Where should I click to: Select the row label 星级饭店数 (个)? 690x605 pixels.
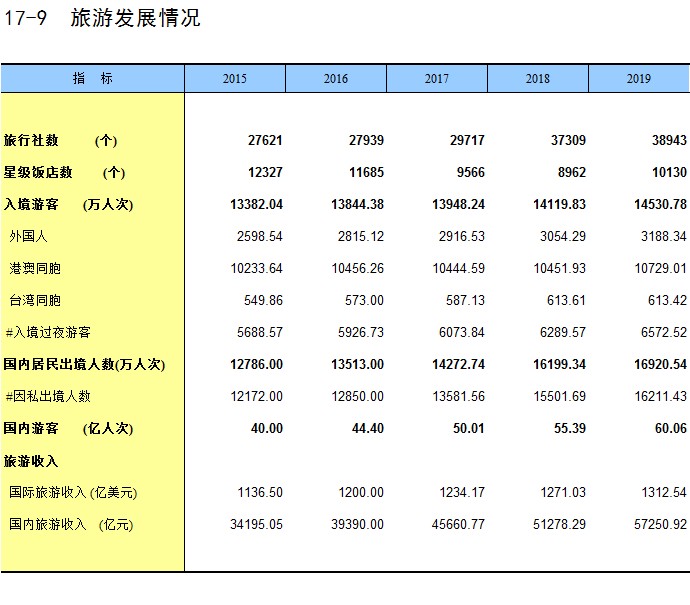64,172
